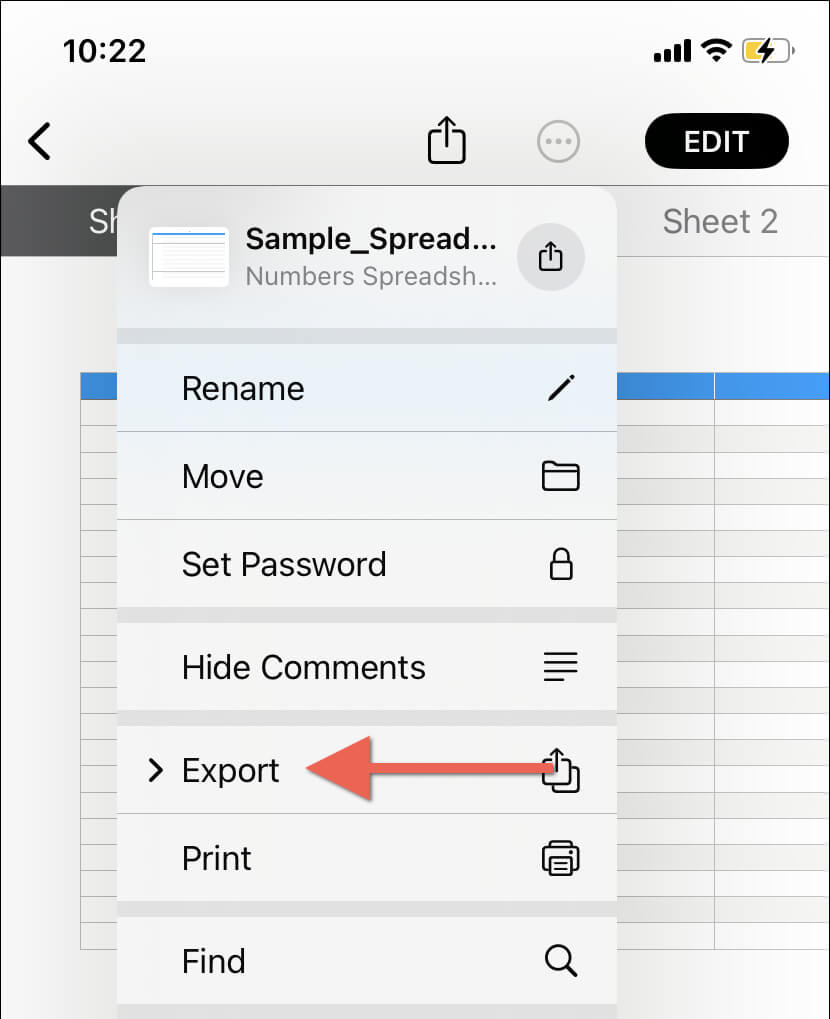Open the Sample_Spreadsheet document thumbnail
The height and width of the screenshot is (1019, 830).
pyautogui.click(x=189, y=257)
